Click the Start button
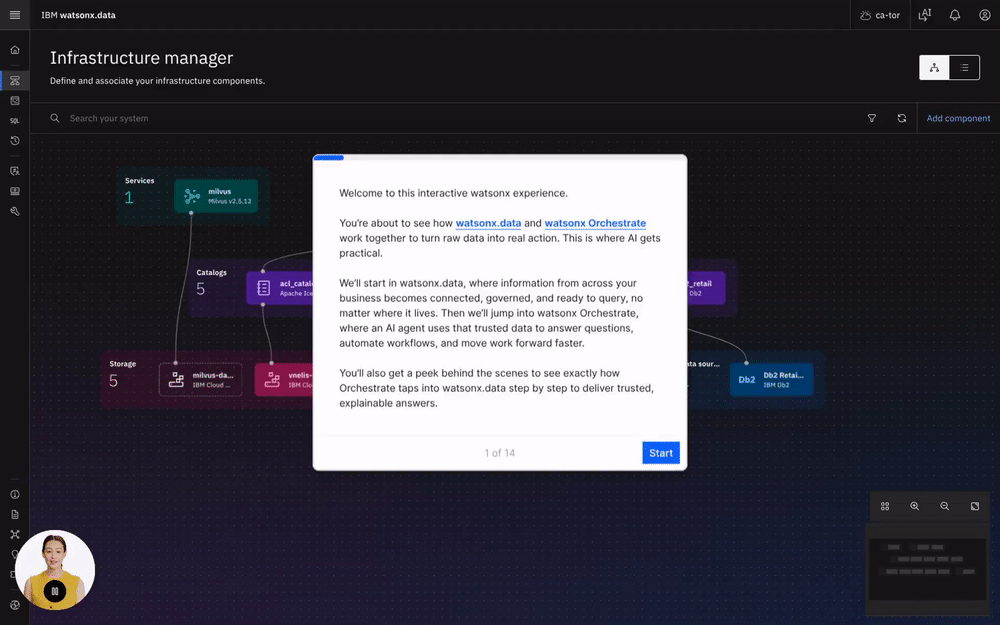The height and width of the screenshot is (625, 1000). tap(661, 453)
